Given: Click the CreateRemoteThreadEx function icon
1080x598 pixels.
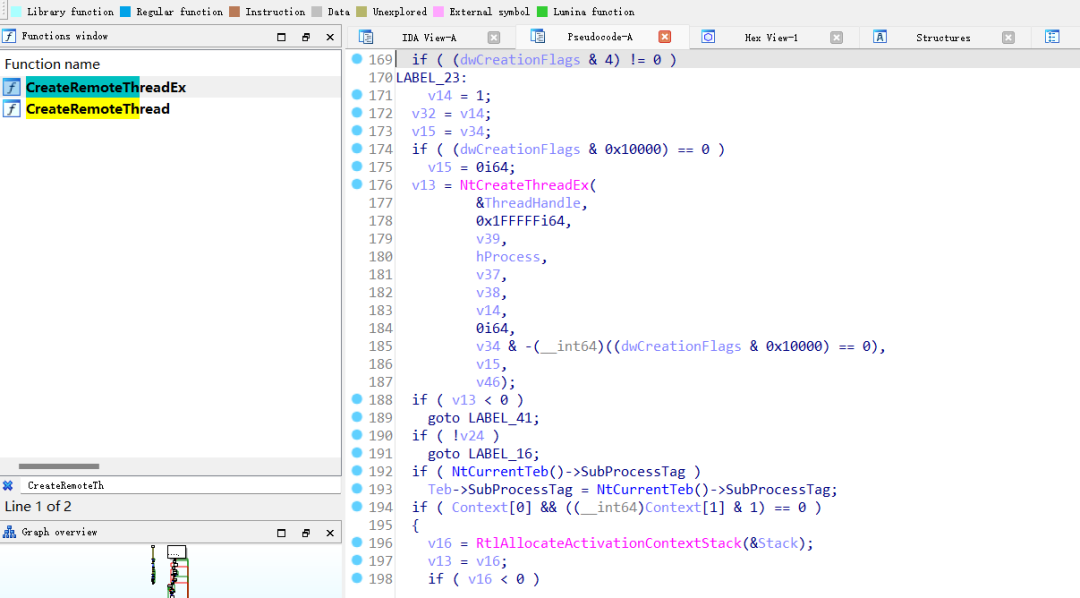Looking at the screenshot, I should pyautogui.click(x=11, y=87).
